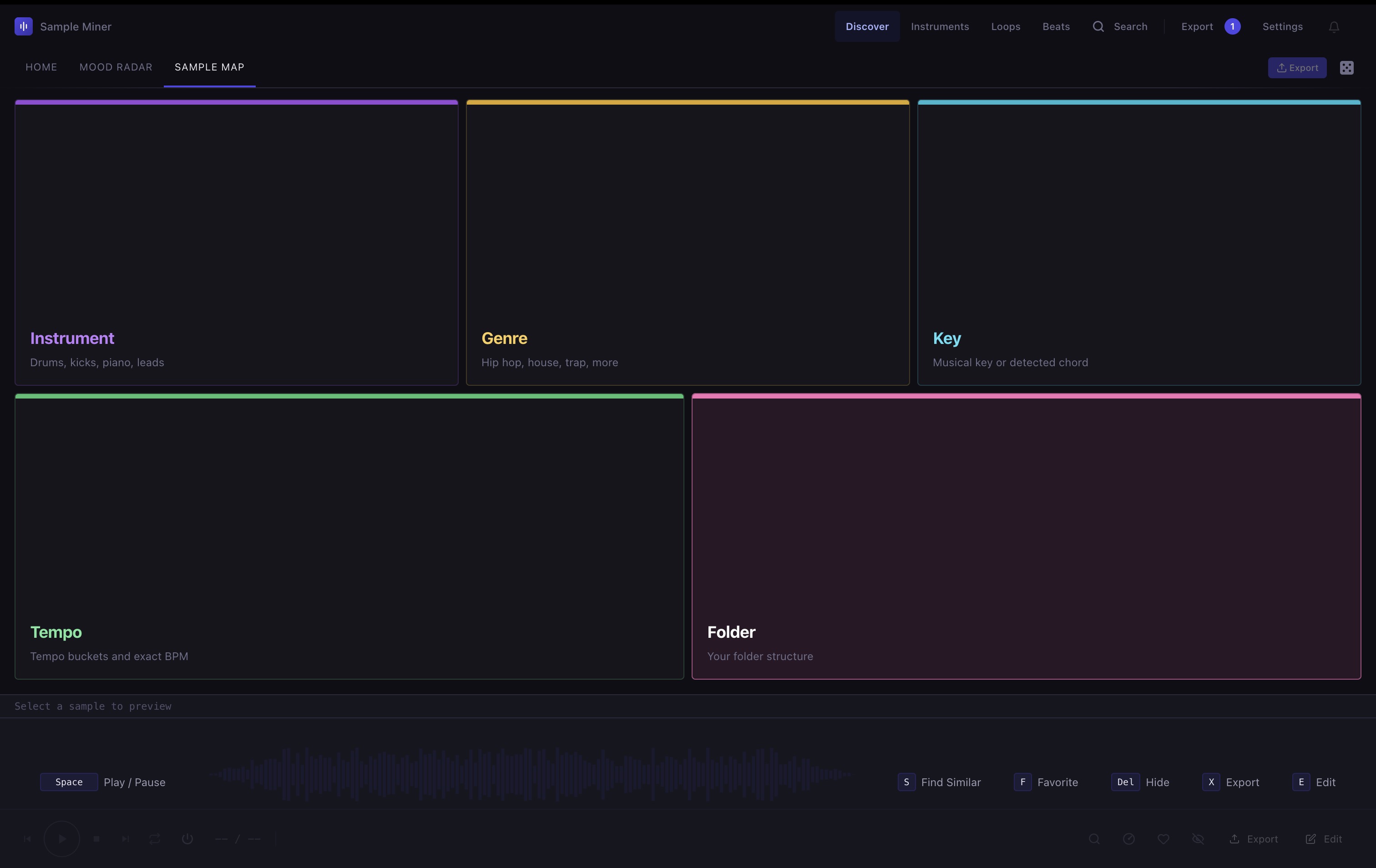The width and height of the screenshot is (1376, 868).
Task: Open the notifications bell
Action: click(1334, 27)
